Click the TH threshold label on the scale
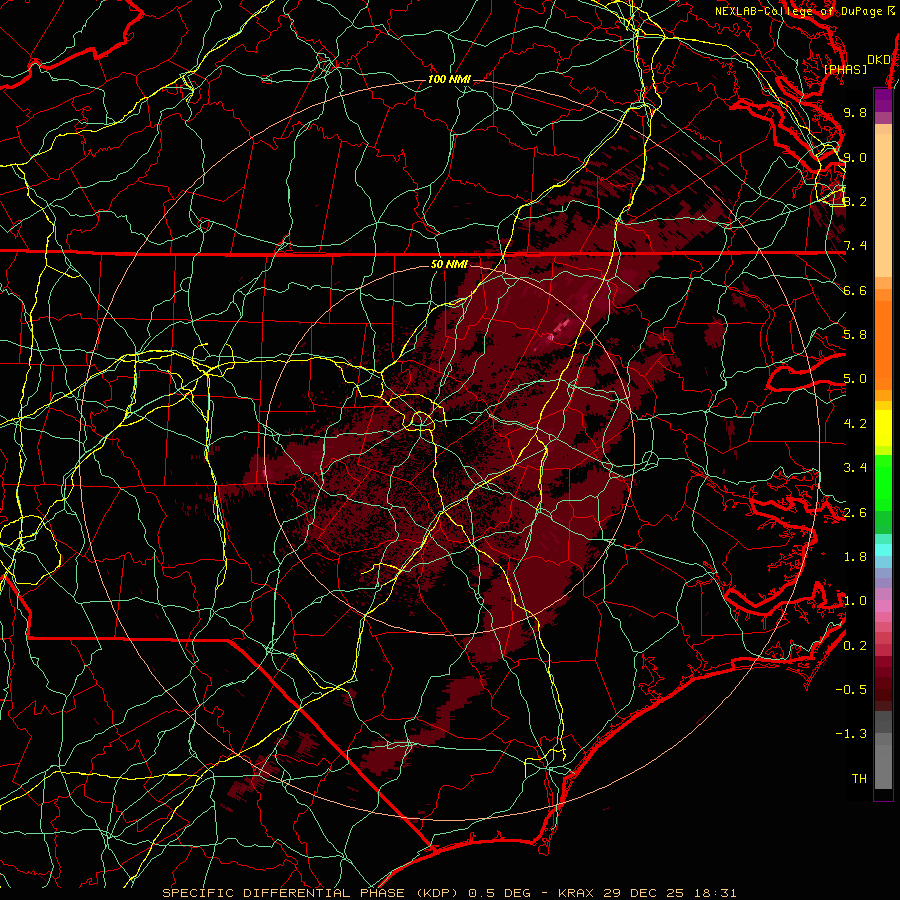 click(x=859, y=779)
